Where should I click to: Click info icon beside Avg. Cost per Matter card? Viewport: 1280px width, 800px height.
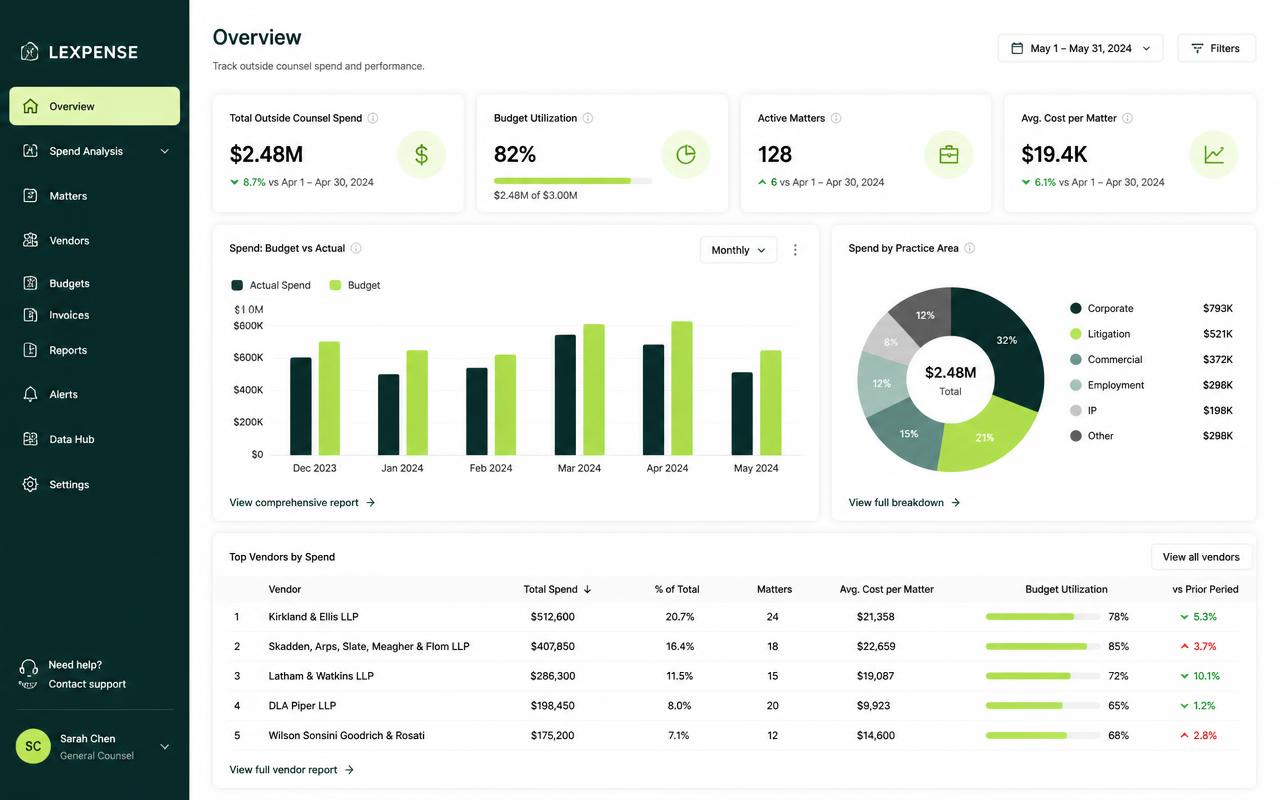pos(1128,118)
